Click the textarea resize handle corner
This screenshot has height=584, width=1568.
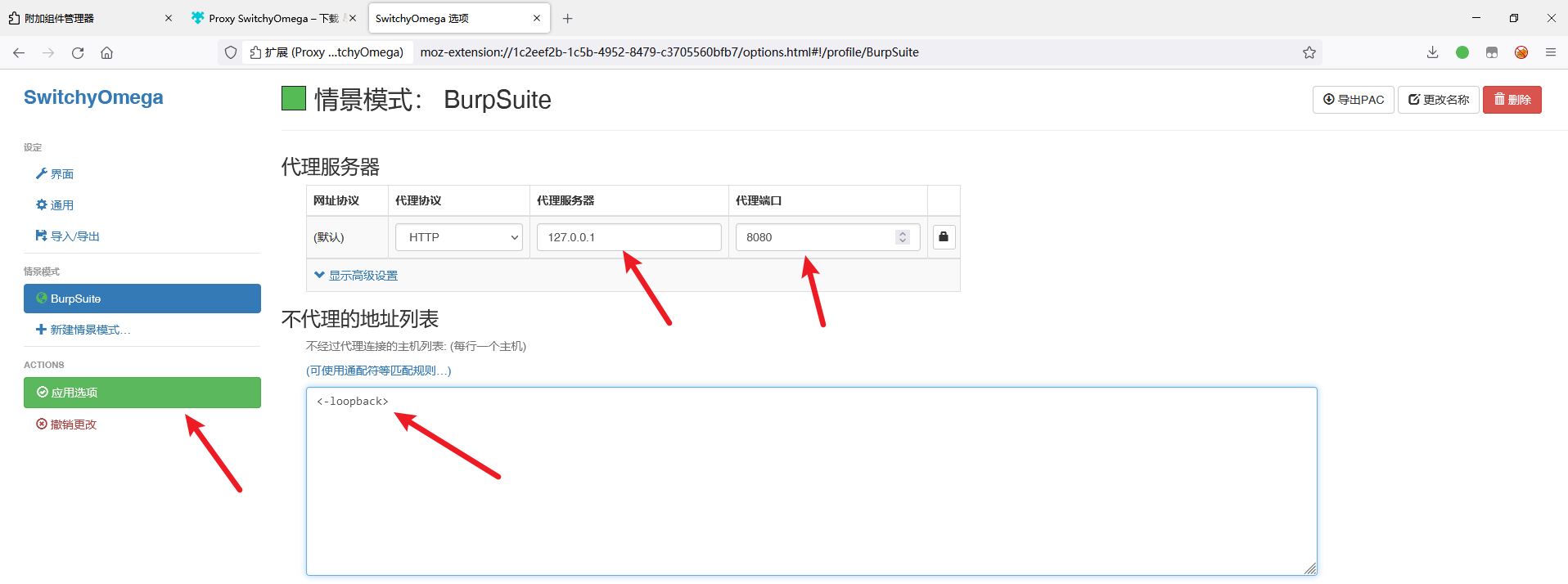click(x=1310, y=568)
